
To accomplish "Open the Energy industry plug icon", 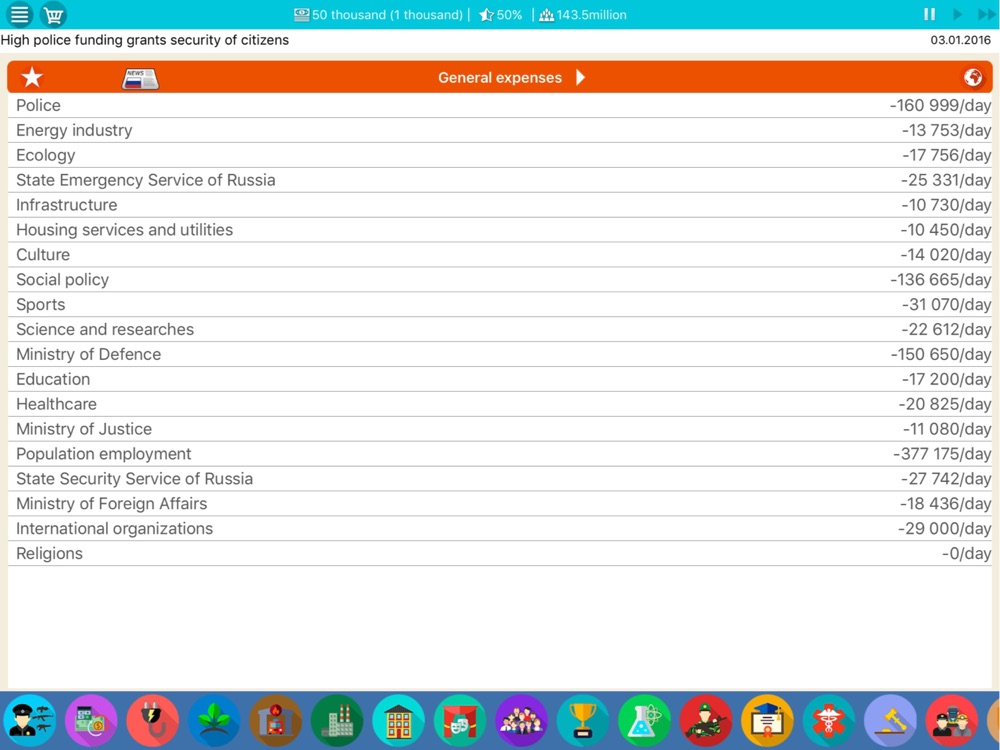I will tap(152, 721).
